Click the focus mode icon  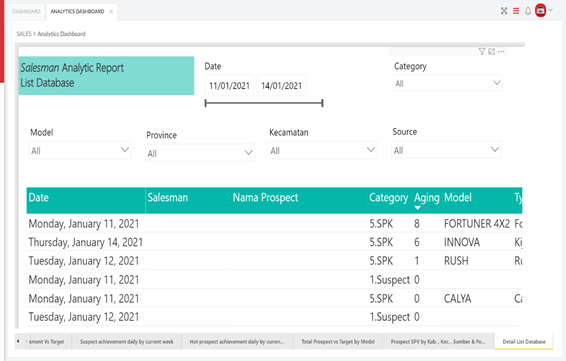pos(491,52)
